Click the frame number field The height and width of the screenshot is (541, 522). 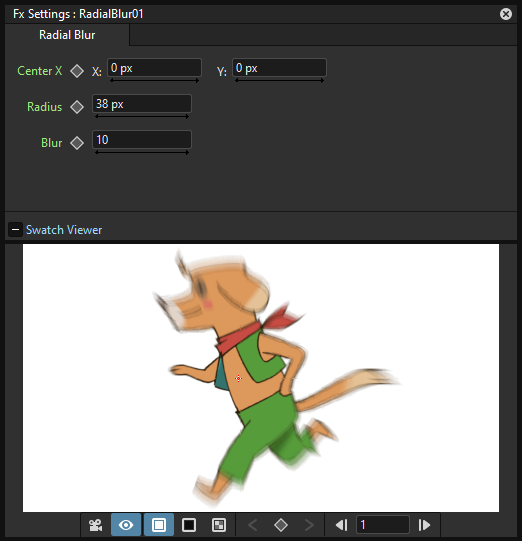[383, 525]
